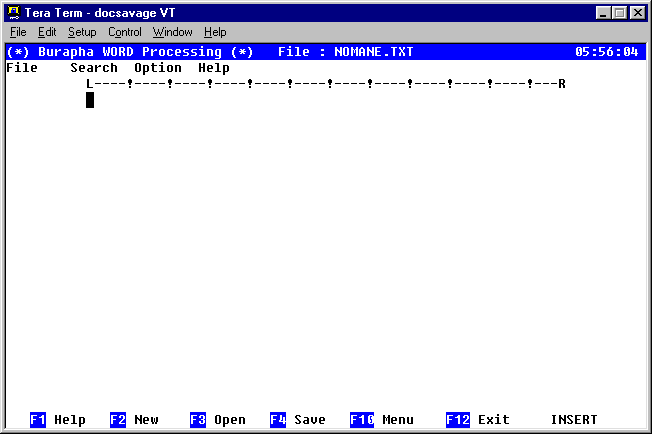
Task: Click the R right margin marker on ruler
Action: (562, 84)
